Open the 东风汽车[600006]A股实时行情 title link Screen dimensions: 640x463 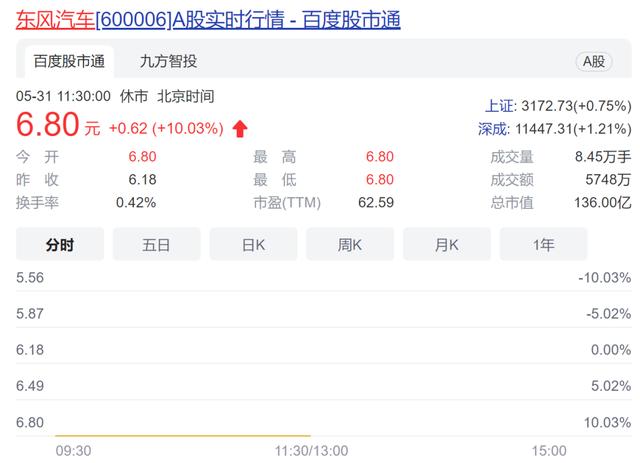click(208, 20)
